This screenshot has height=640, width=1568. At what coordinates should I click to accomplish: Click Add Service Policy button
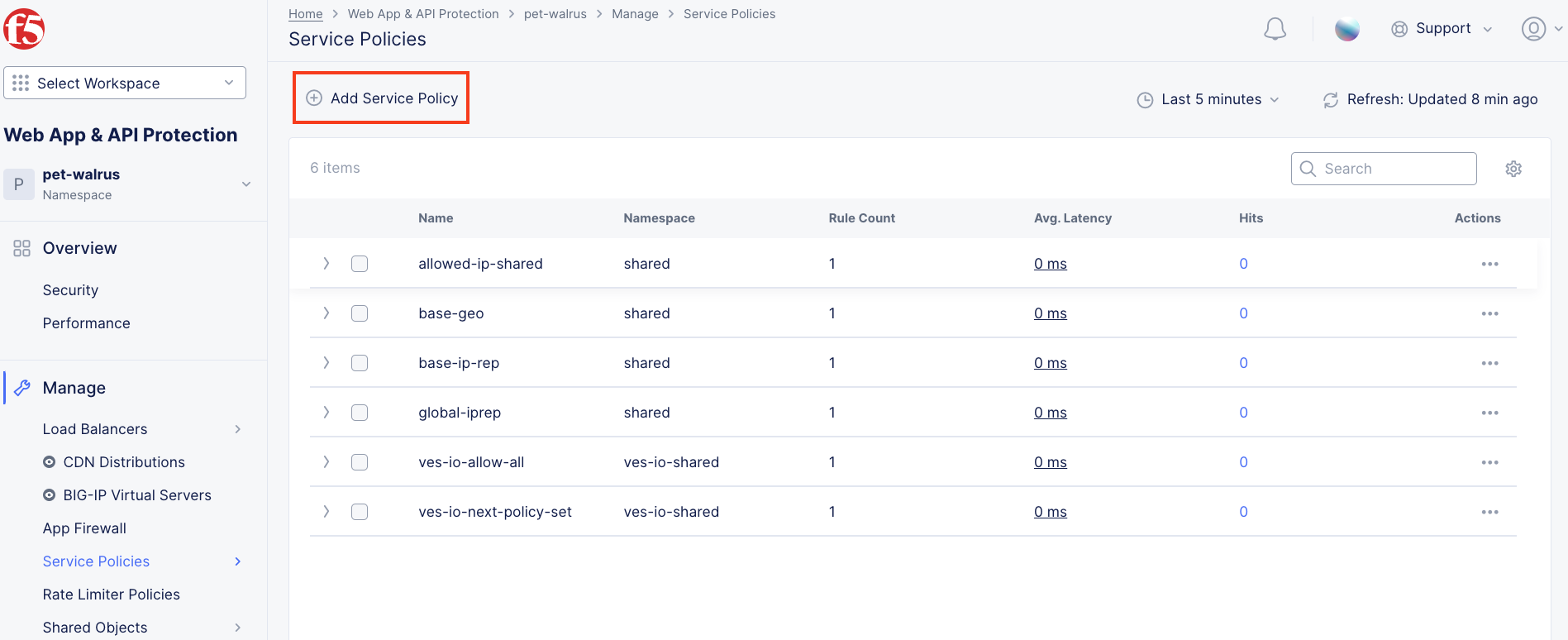pos(381,98)
